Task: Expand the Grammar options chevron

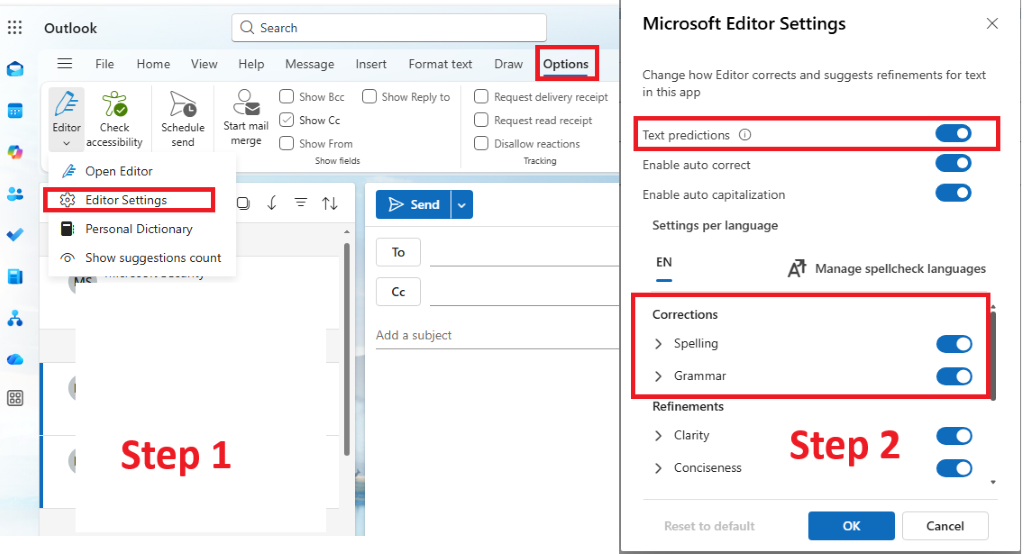Action: tap(658, 376)
